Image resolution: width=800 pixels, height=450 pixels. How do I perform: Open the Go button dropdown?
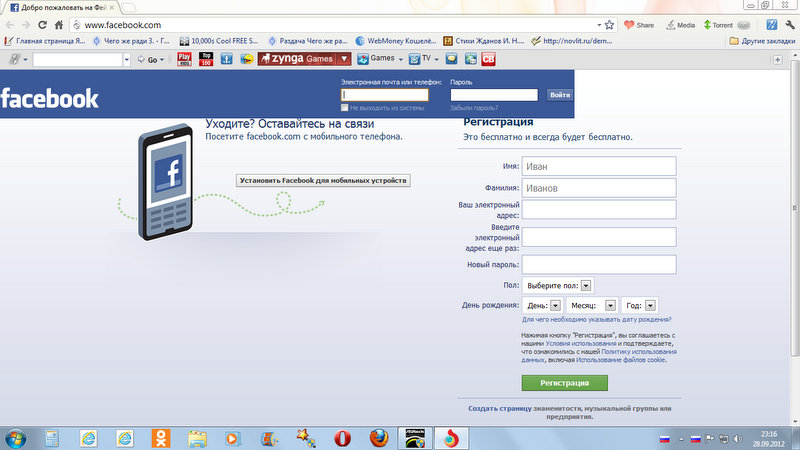tap(162, 60)
